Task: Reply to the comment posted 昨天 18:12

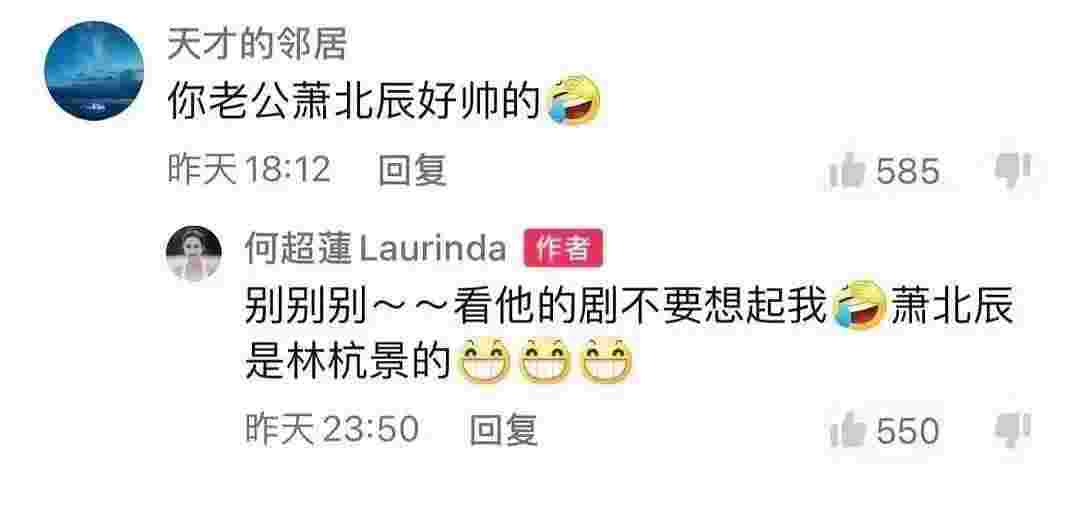Action: (x=413, y=169)
